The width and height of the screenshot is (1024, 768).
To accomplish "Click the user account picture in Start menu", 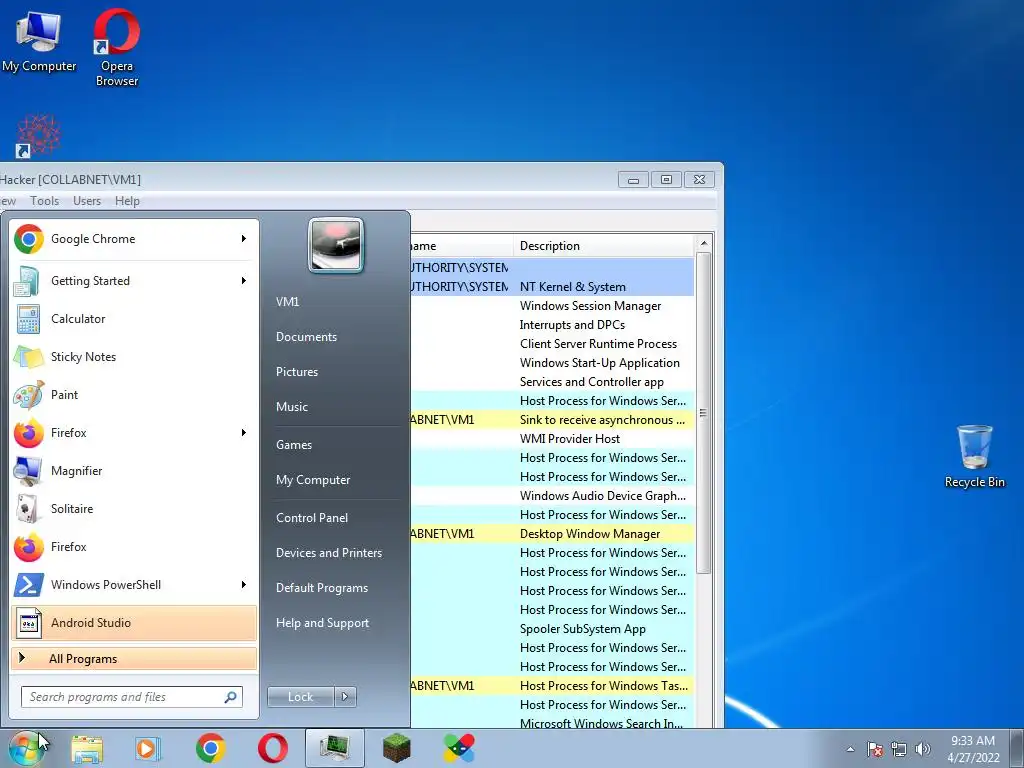I will 336,245.
